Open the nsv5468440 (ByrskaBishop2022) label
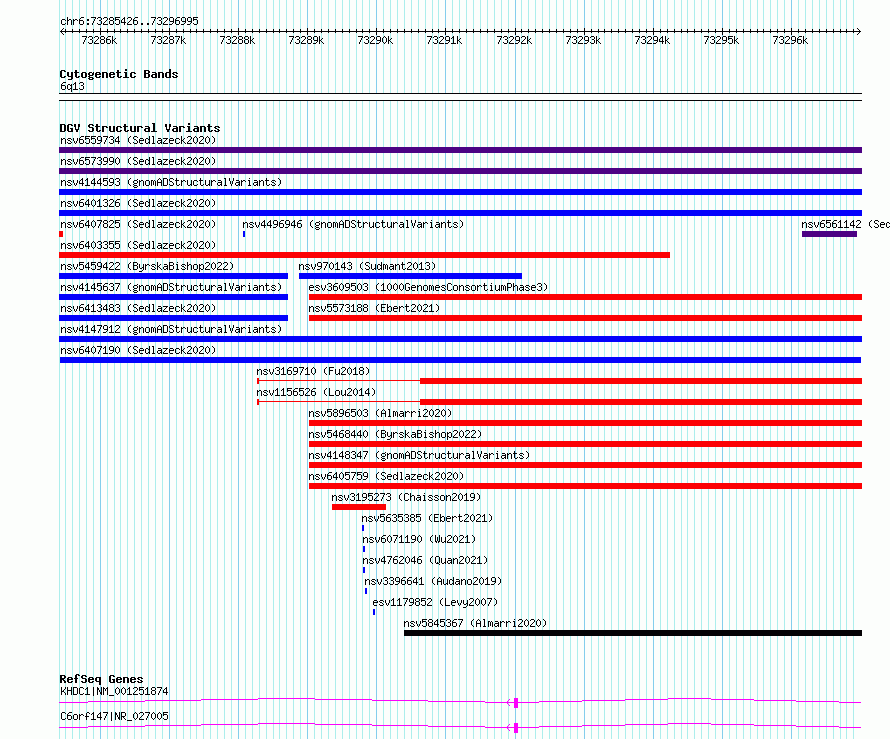890x739 pixels. 395,434
